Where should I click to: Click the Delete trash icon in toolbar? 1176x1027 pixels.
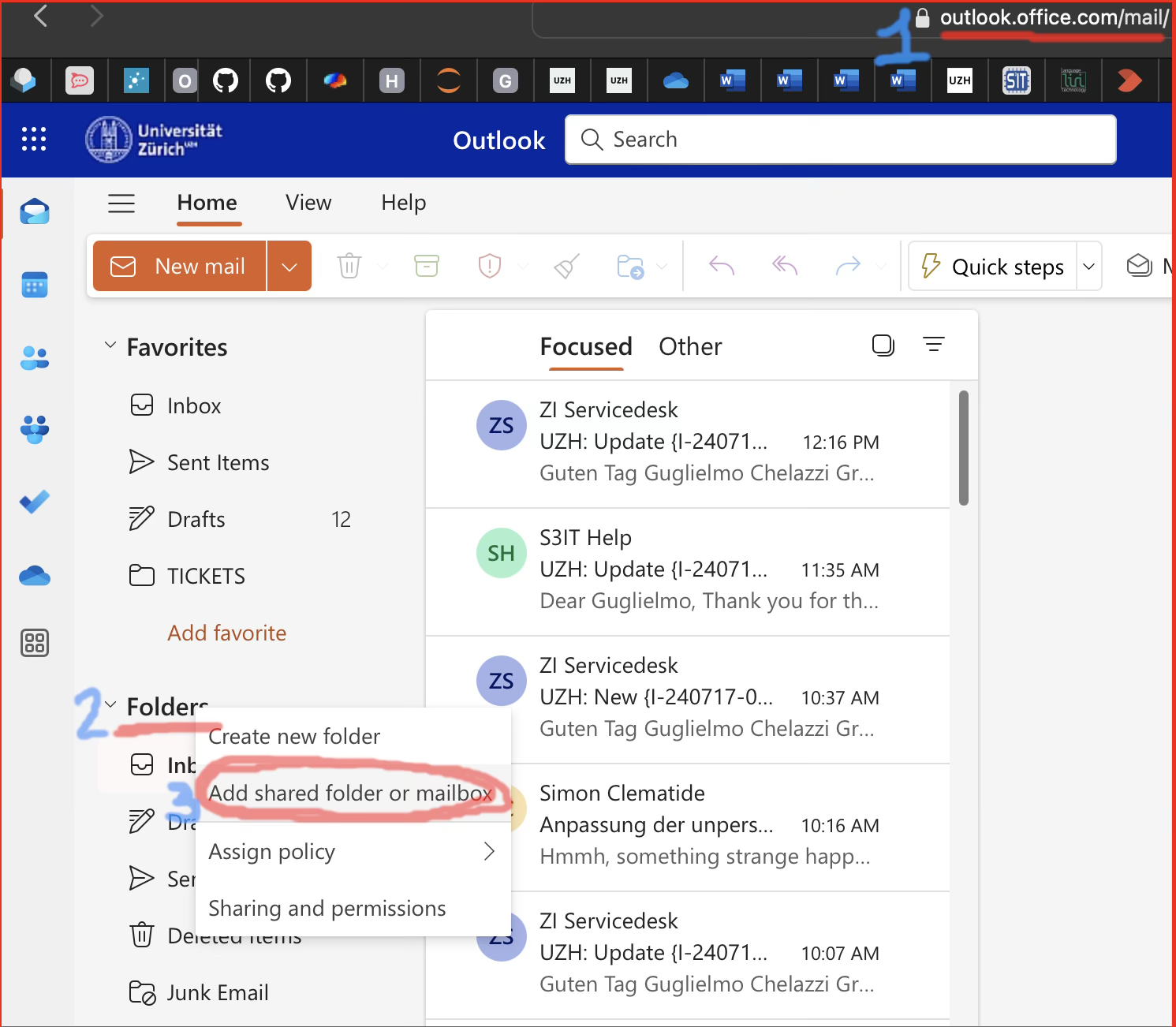(349, 266)
